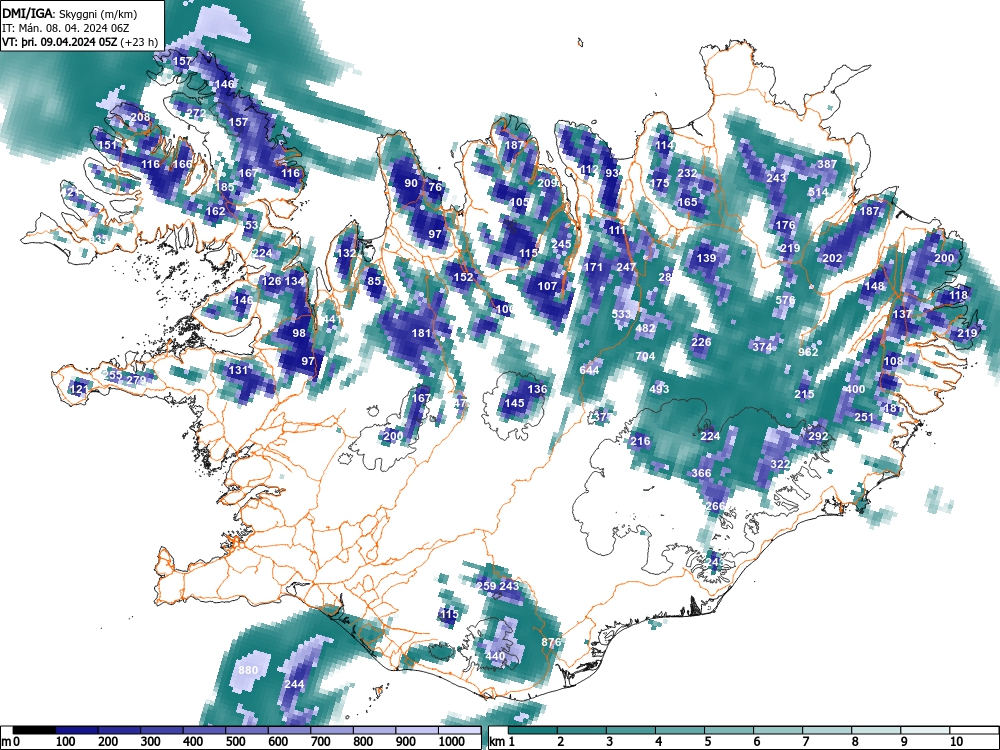Click the "DMI/IGA: Skyggni (m/km)" title text

(x=70, y=13)
